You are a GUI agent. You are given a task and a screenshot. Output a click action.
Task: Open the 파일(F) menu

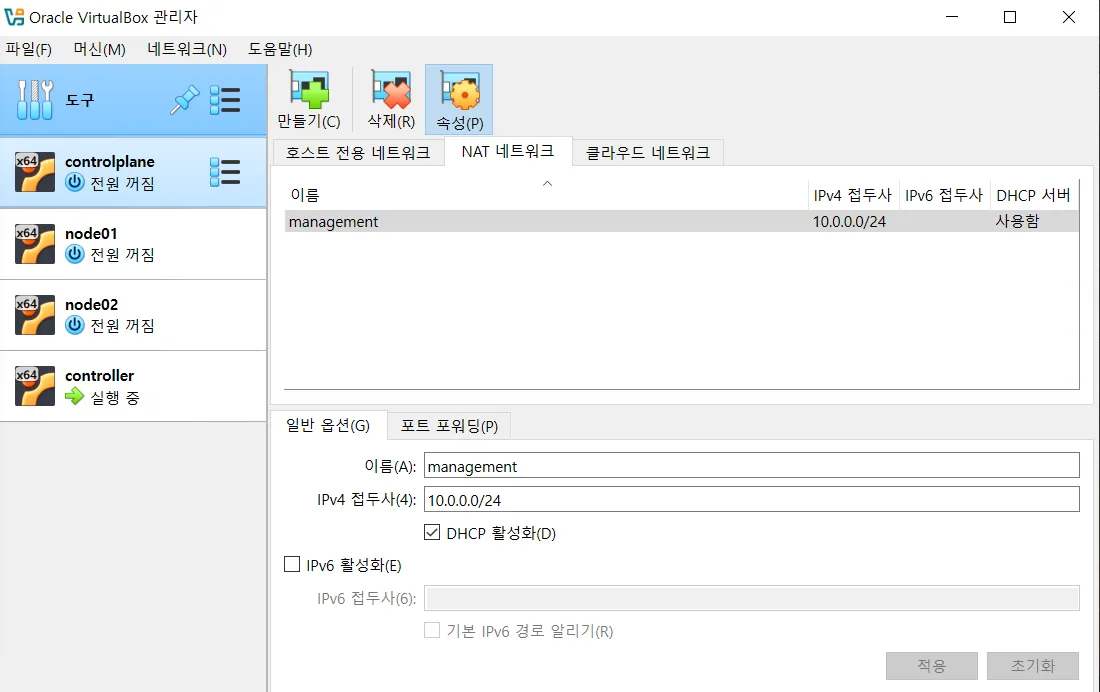29,49
